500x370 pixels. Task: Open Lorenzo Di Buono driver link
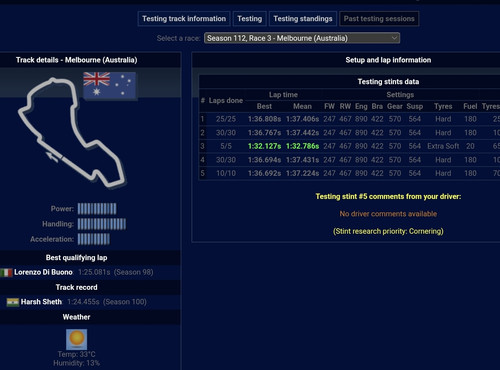coord(43,272)
